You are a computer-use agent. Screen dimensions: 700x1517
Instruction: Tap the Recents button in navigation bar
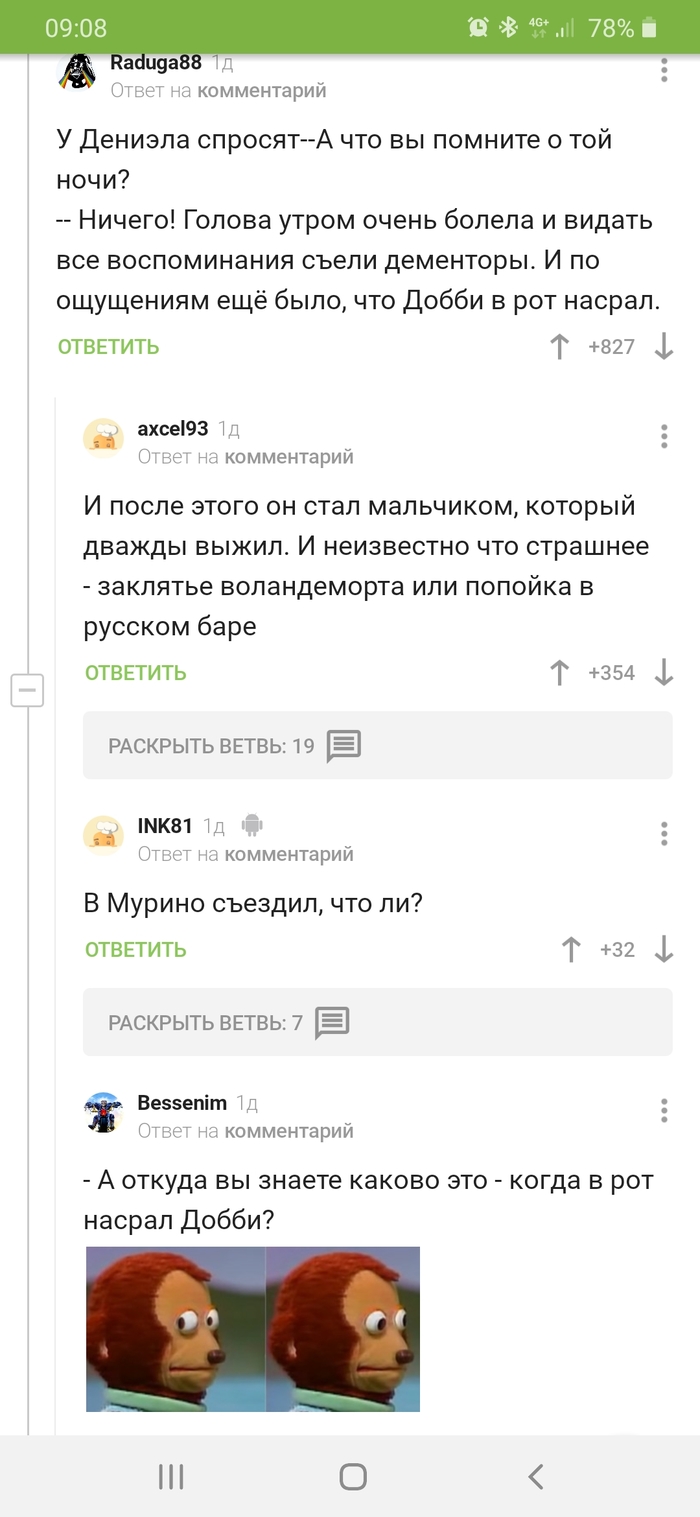pyautogui.click(x=171, y=1475)
